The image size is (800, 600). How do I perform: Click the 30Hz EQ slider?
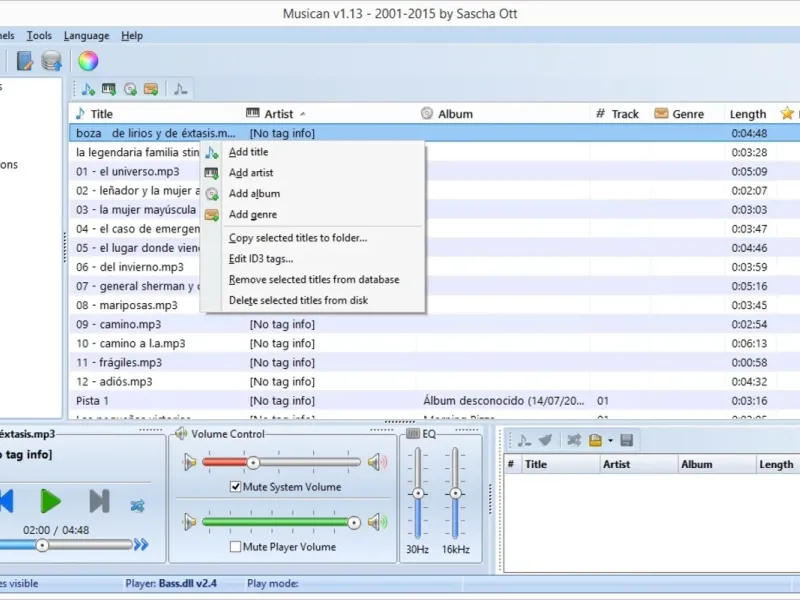(x=418, y=495)
